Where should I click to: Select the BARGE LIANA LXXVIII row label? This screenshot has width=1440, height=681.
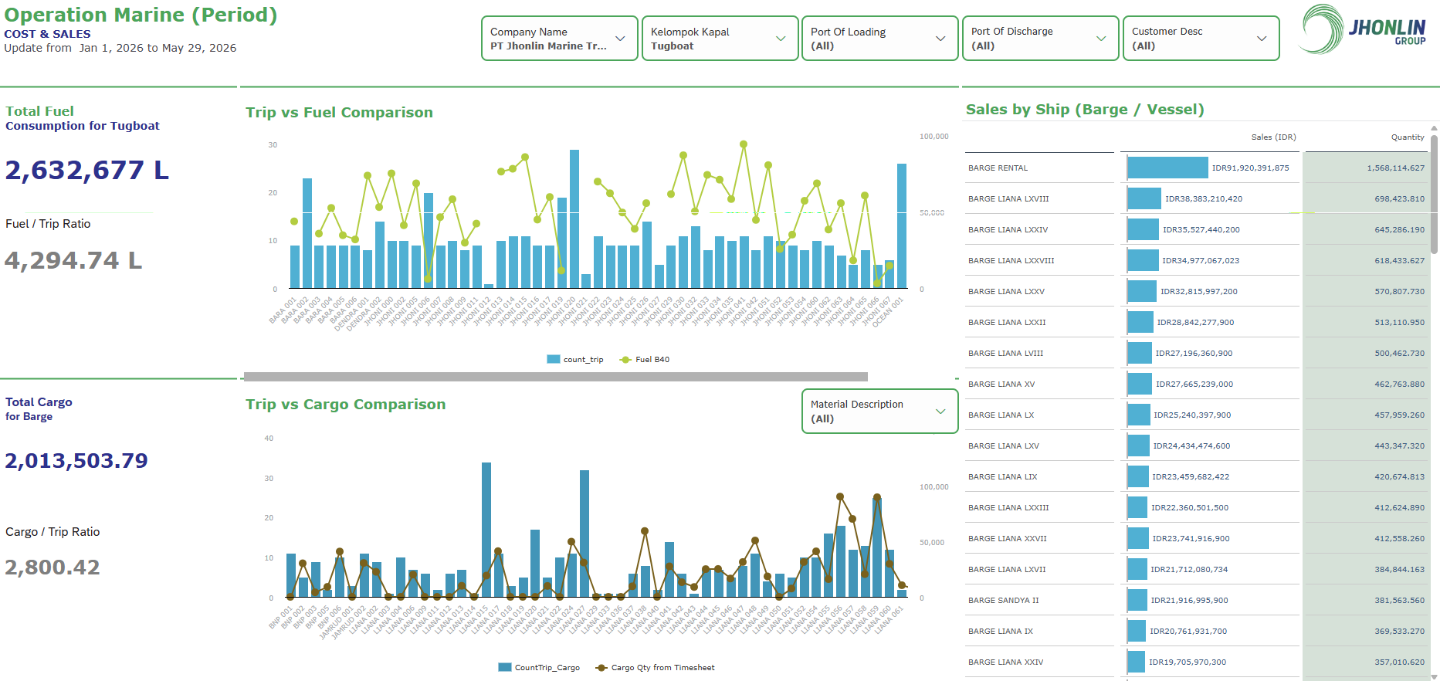1011,261
